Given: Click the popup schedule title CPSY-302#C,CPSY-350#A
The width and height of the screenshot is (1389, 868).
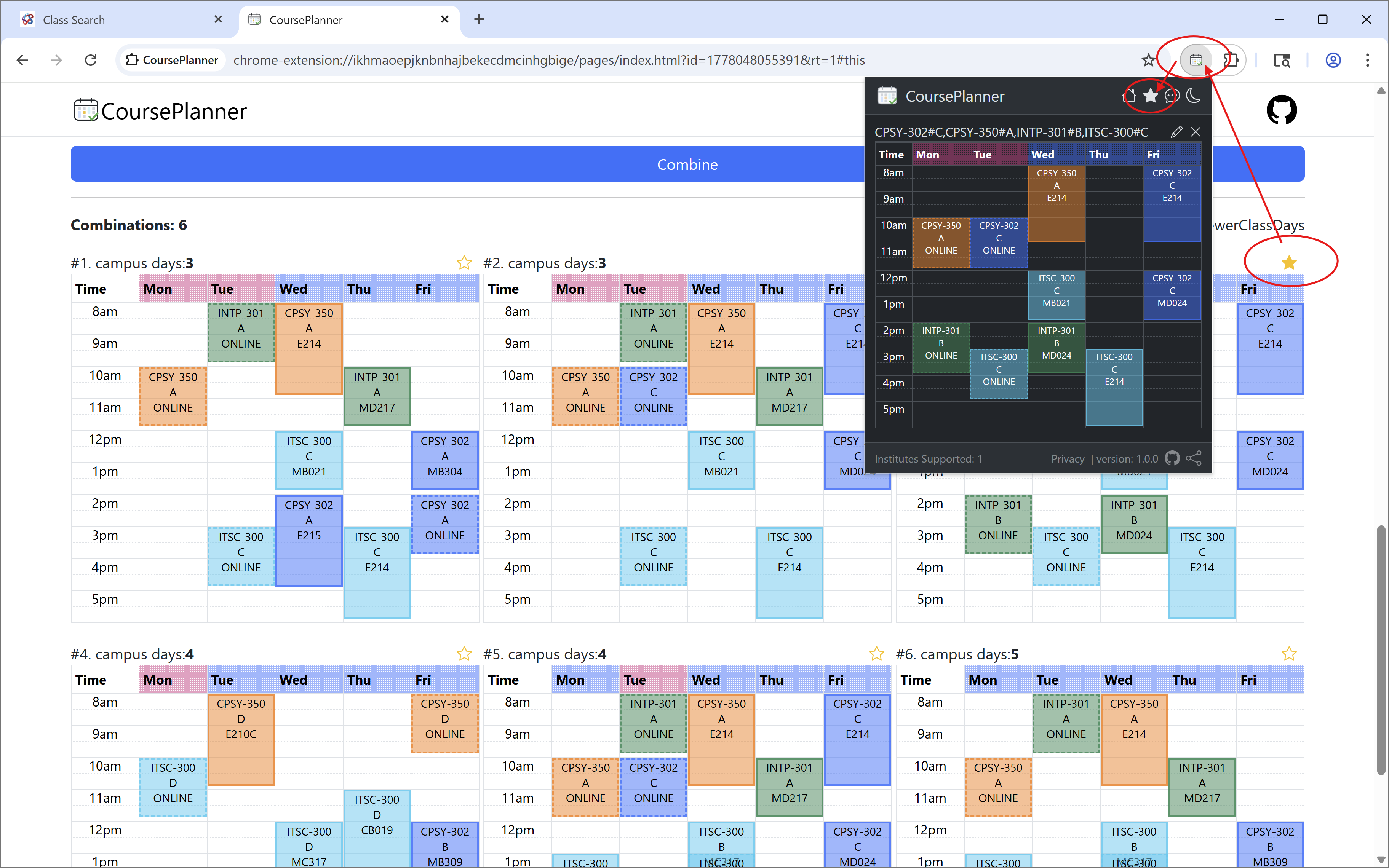Looking at the screenshot, I should point(1010,132).
